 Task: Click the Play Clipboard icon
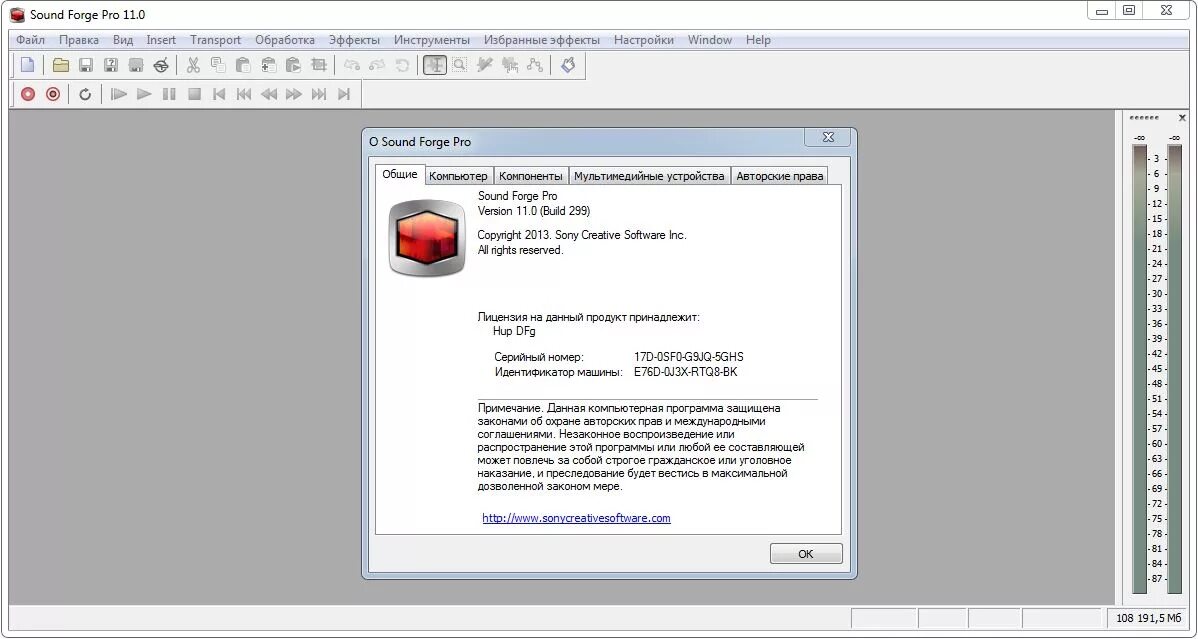pyautogui.click(x=293, y=65)
